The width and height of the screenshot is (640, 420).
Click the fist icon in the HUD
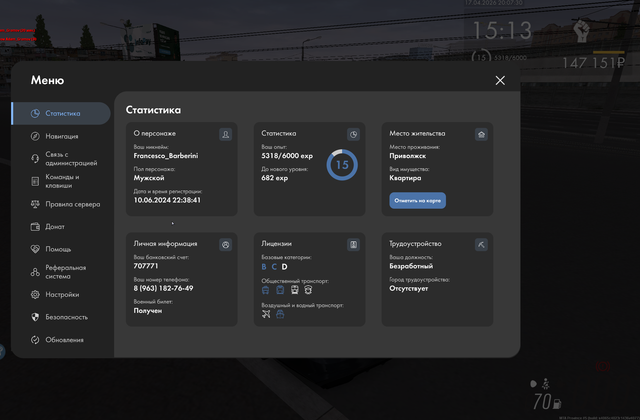[x=581, y=30]
